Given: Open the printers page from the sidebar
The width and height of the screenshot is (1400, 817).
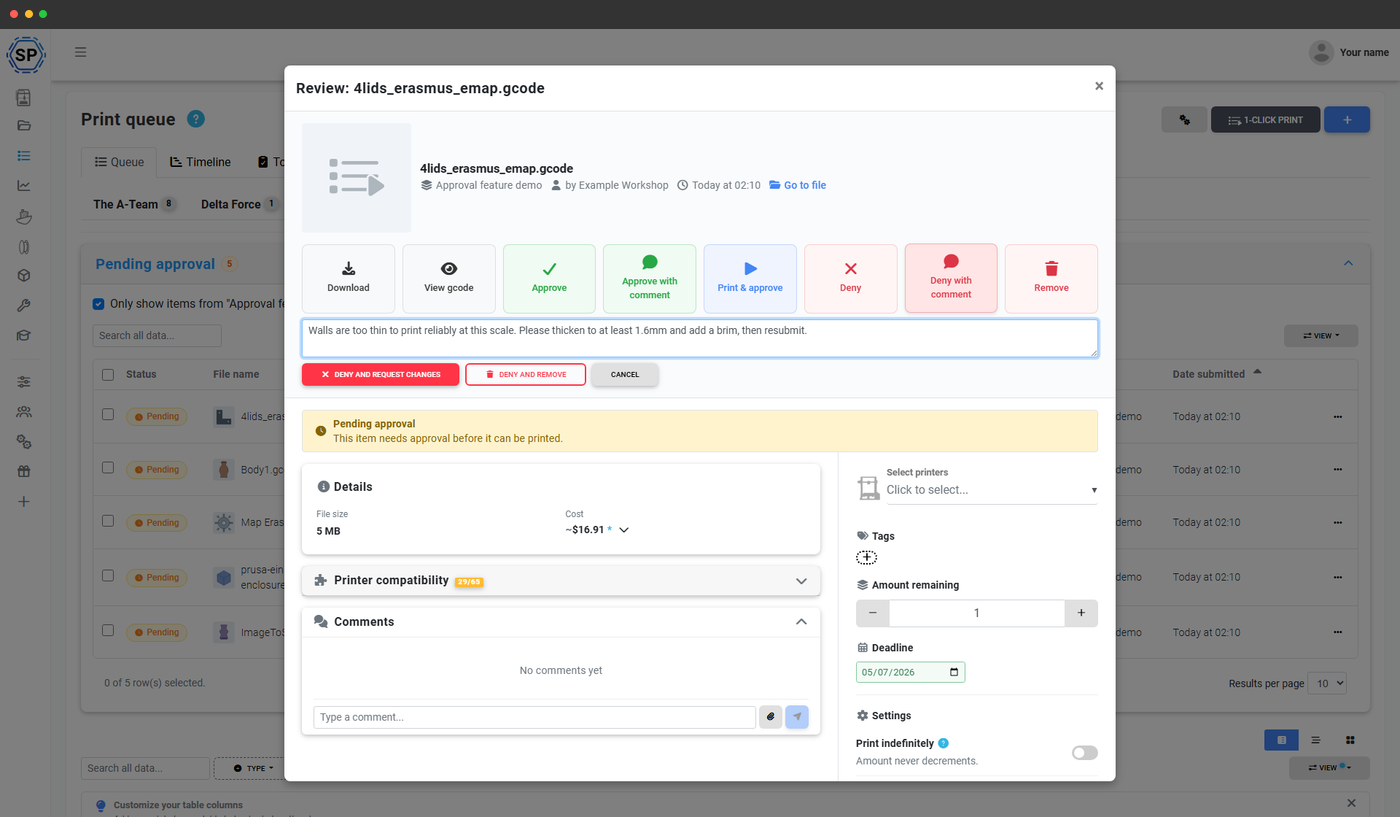Looking at the screenshot, I should (24, 97).
